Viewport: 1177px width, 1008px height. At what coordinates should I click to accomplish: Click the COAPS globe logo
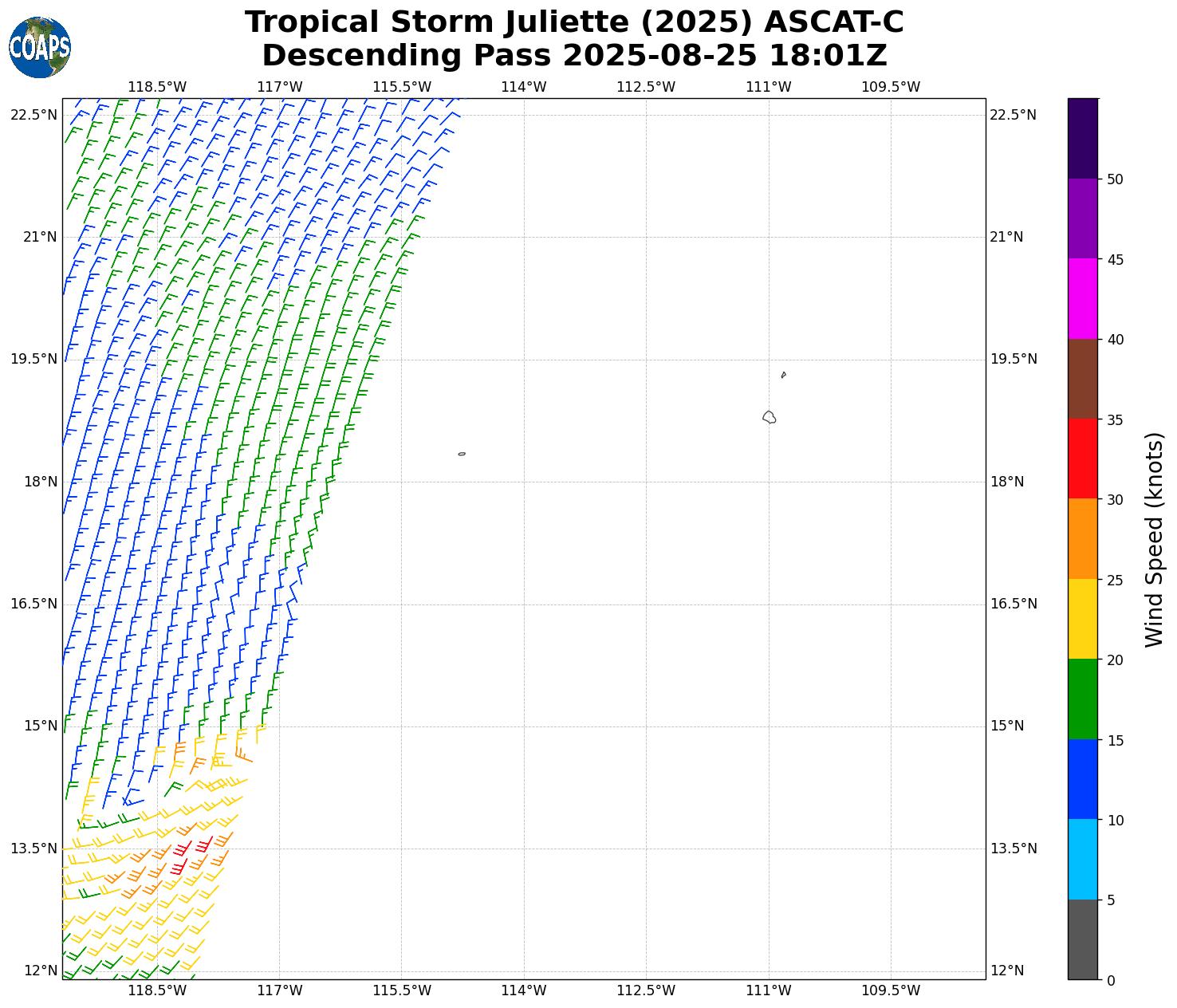click(40, 47)
